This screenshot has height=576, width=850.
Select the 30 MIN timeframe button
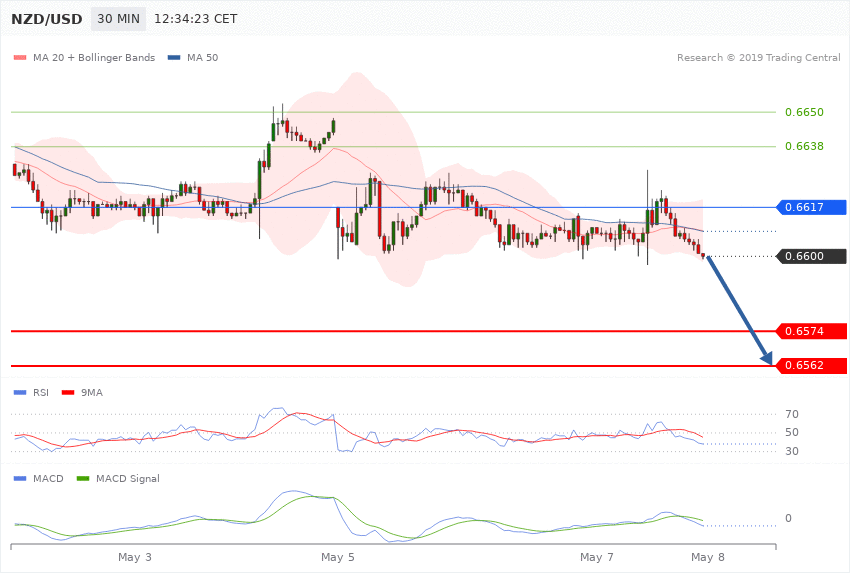click(118, 19)
